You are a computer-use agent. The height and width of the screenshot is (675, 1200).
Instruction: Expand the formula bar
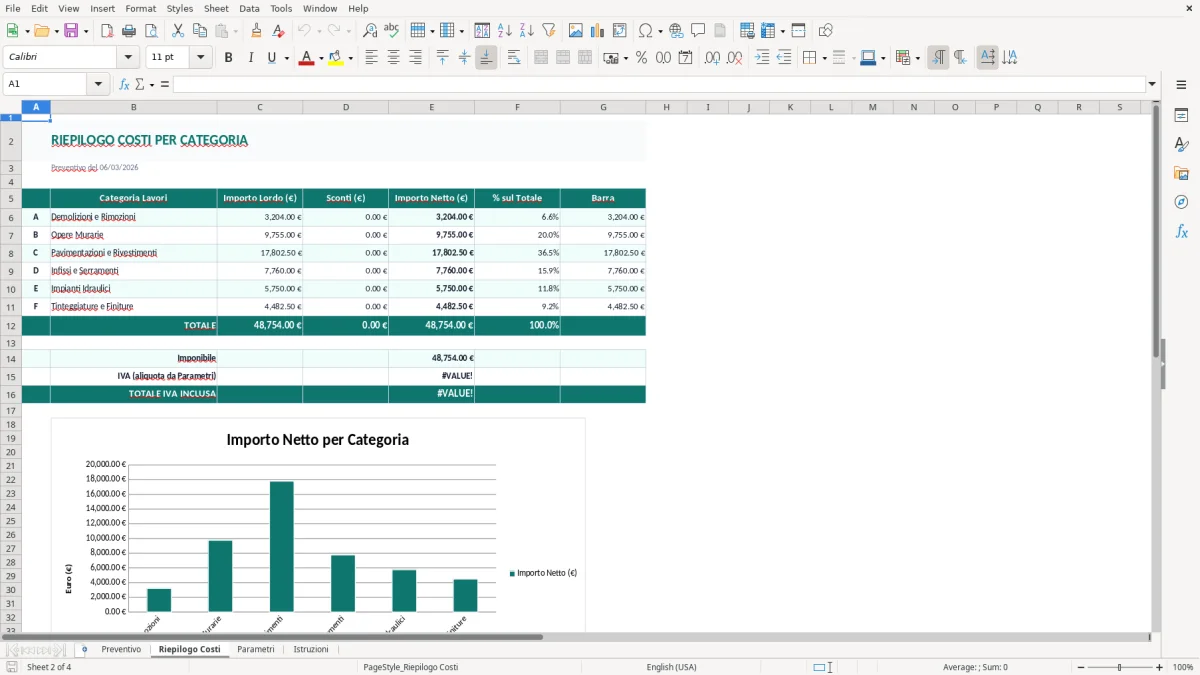pyautogui.click(x=1152, y=84)
